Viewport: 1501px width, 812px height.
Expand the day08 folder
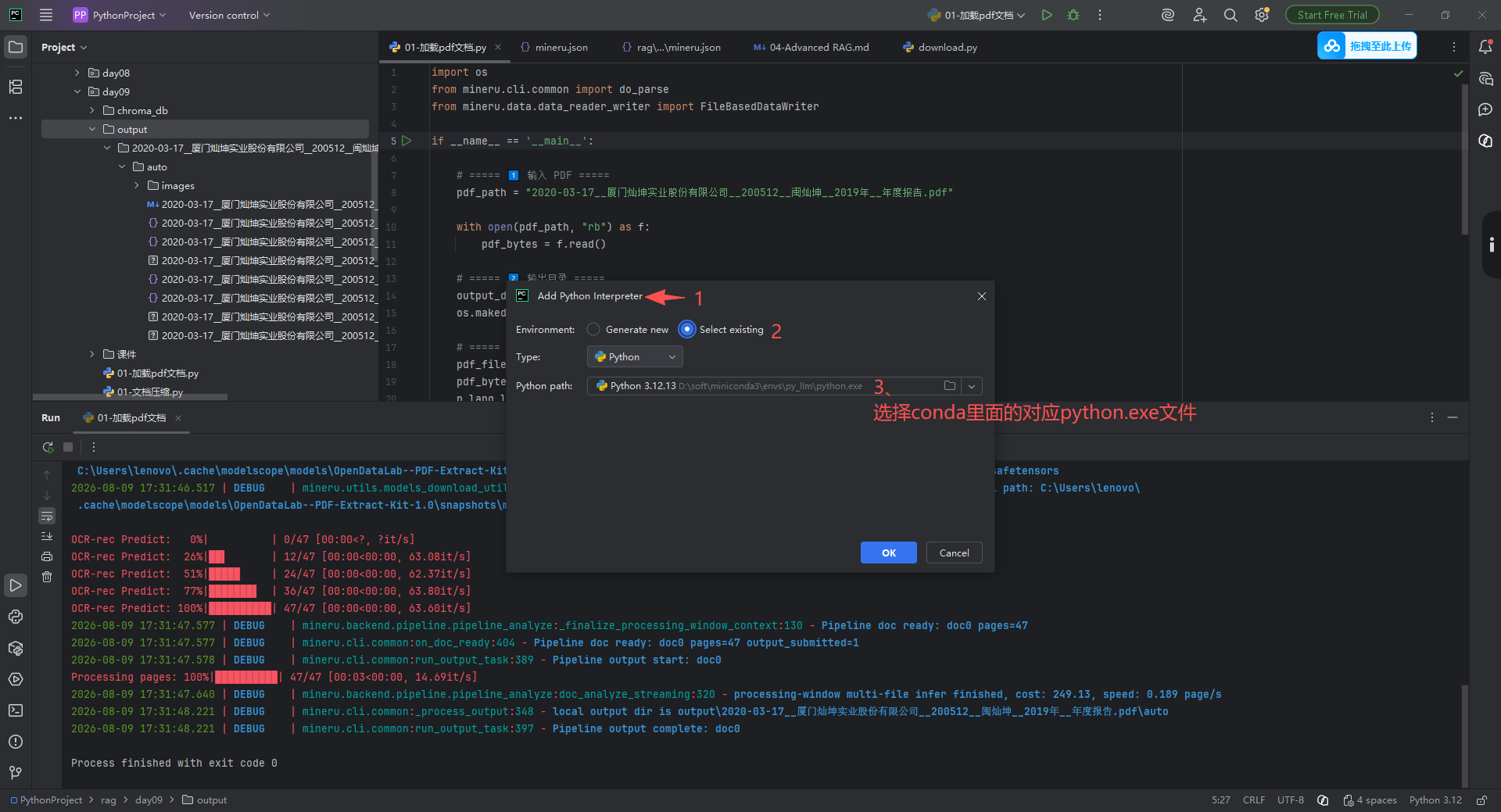tap(77, 73)
